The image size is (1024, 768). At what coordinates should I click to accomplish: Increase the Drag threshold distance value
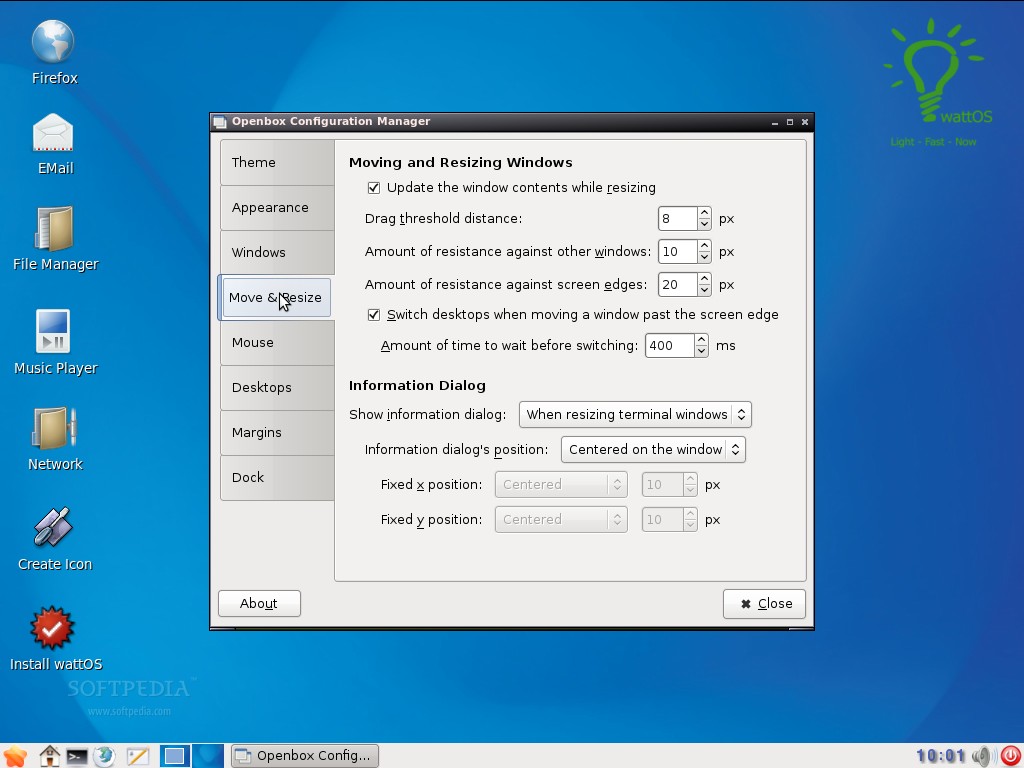[x=704, y=213]
